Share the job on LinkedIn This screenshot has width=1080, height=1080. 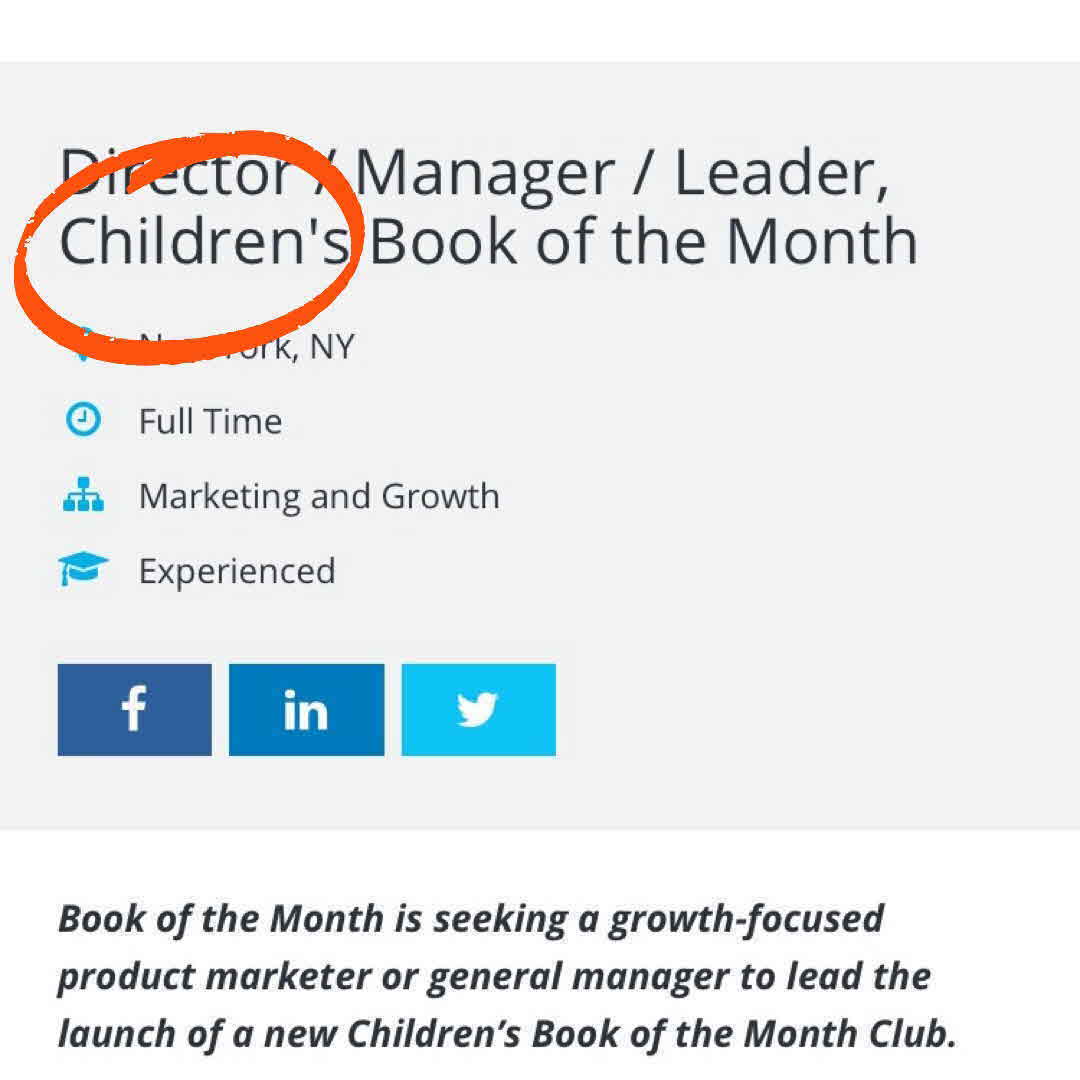(x=306, y=709)
